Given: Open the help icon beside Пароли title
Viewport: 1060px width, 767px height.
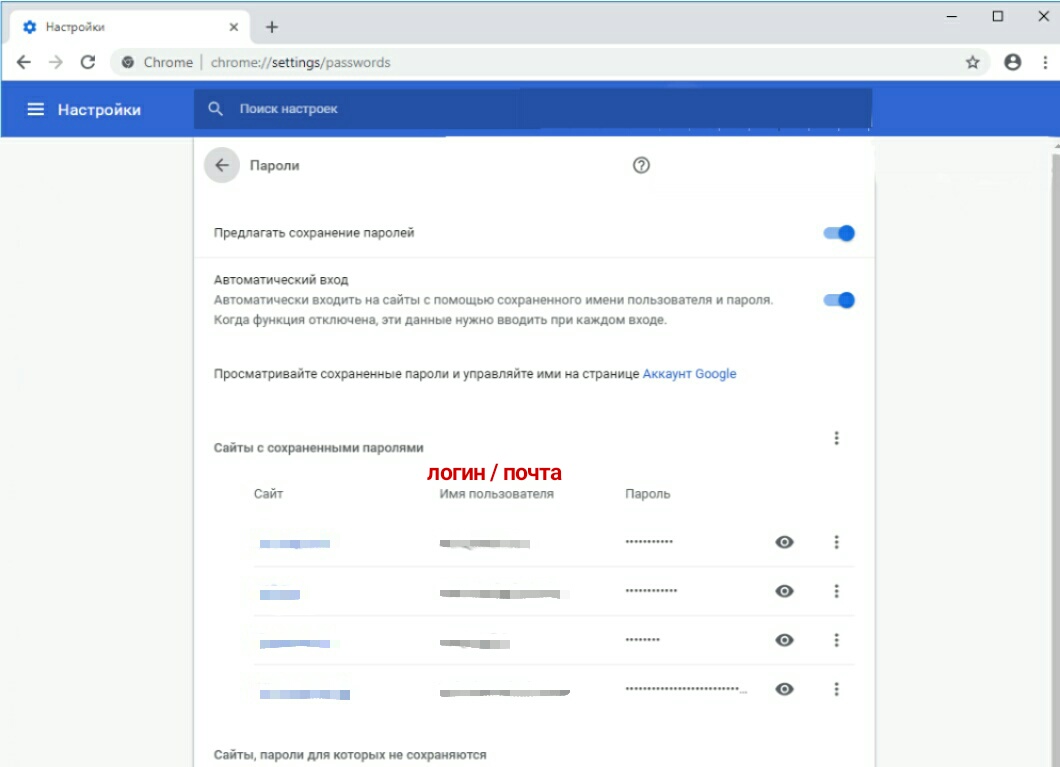Looking at the screenshot, I should pos(641,164).
